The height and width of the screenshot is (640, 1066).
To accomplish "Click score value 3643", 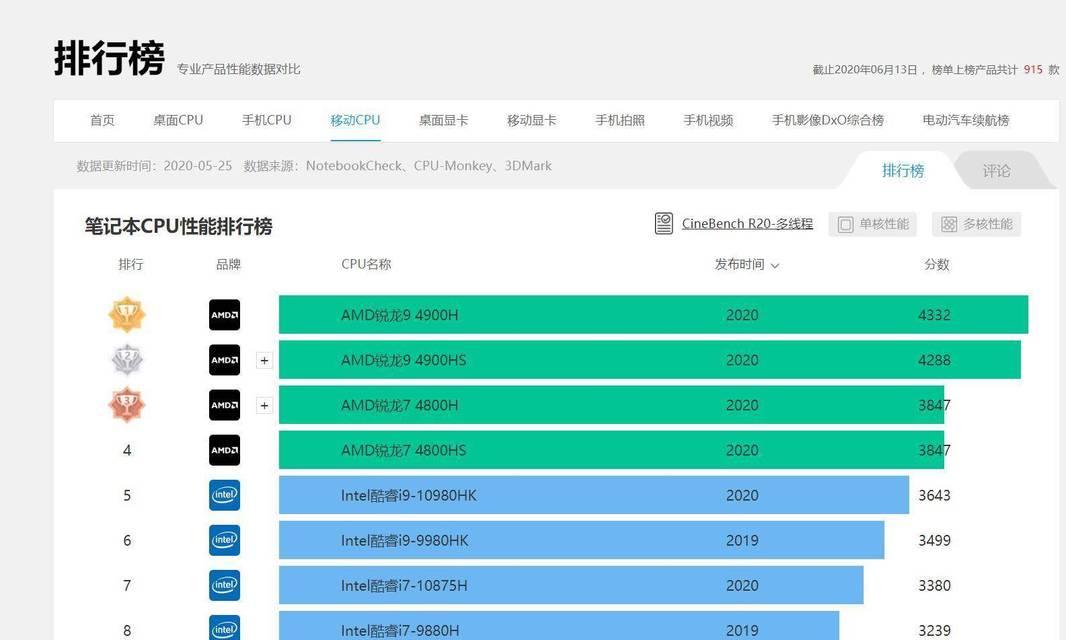I will pyautogui.click(x=934, y=495).
